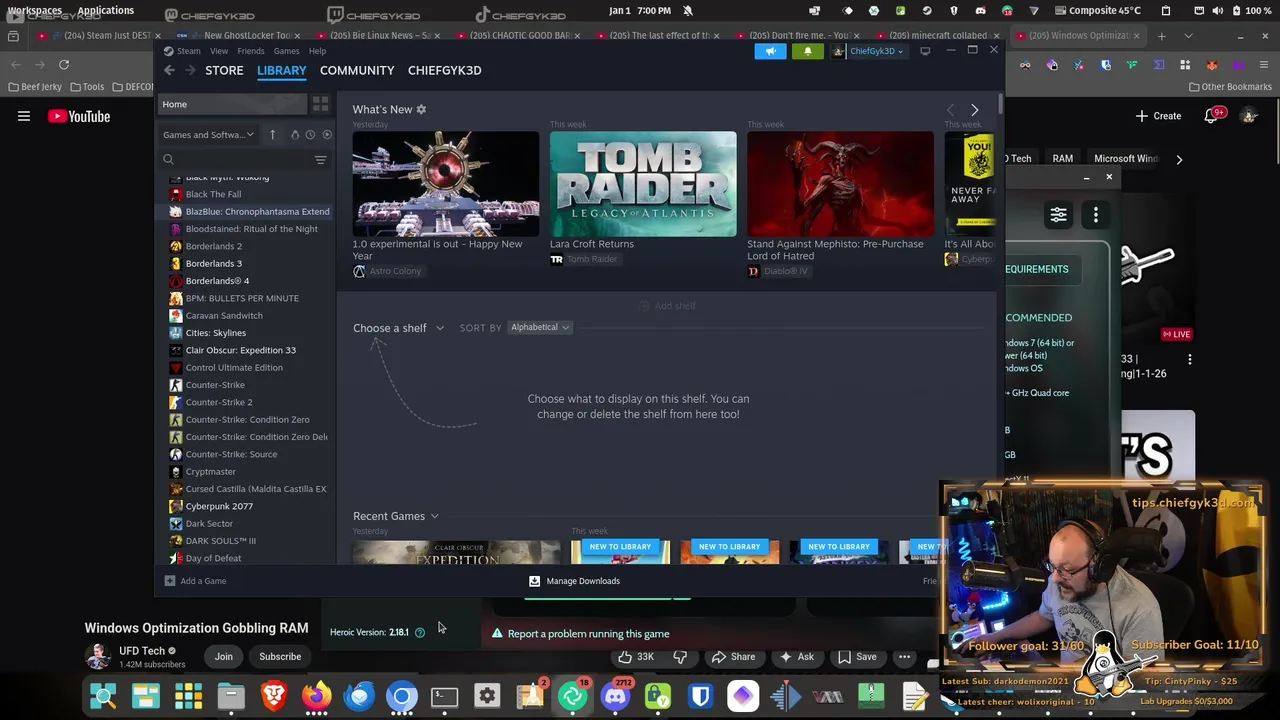Click Join on UFD Tech channel
Image resolution: width=1280 pixels, height=720 pixels.
coord(223,657)
